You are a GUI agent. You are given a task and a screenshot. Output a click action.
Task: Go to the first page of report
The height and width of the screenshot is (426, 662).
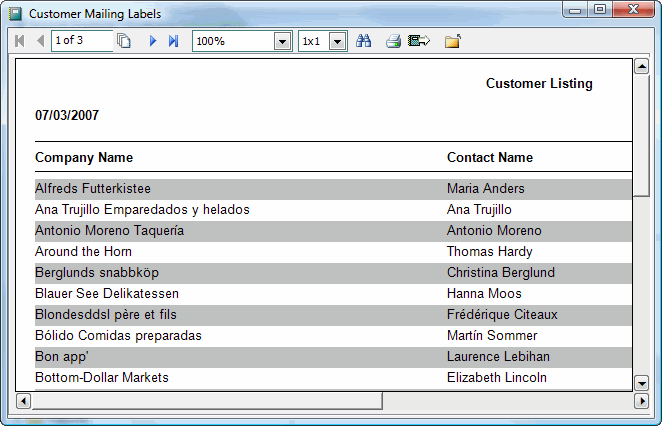click(x=19, y=41)
